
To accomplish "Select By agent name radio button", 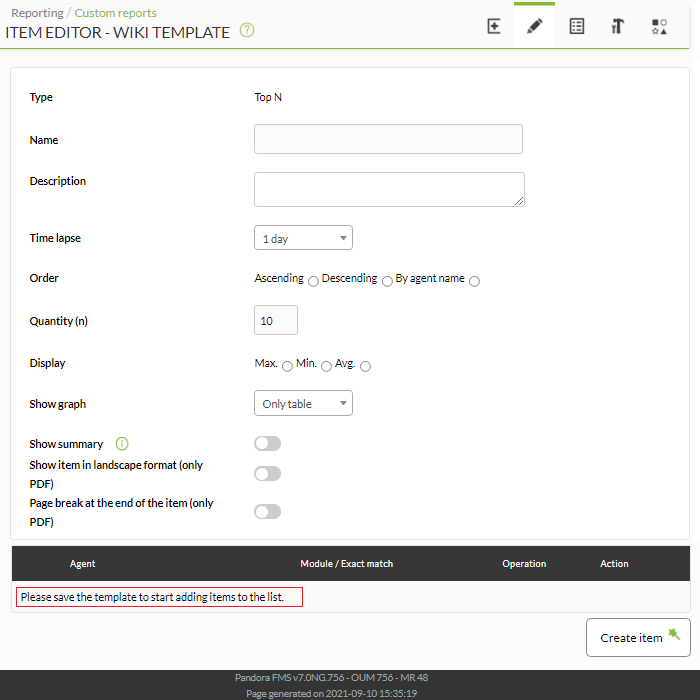I will point(475,281).
